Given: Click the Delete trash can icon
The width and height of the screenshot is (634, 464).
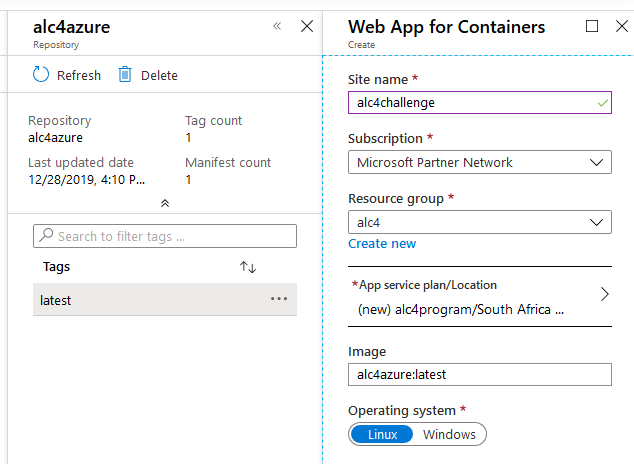Looking at the screenshot, I should pyautogui.click(x=125, y=75).
